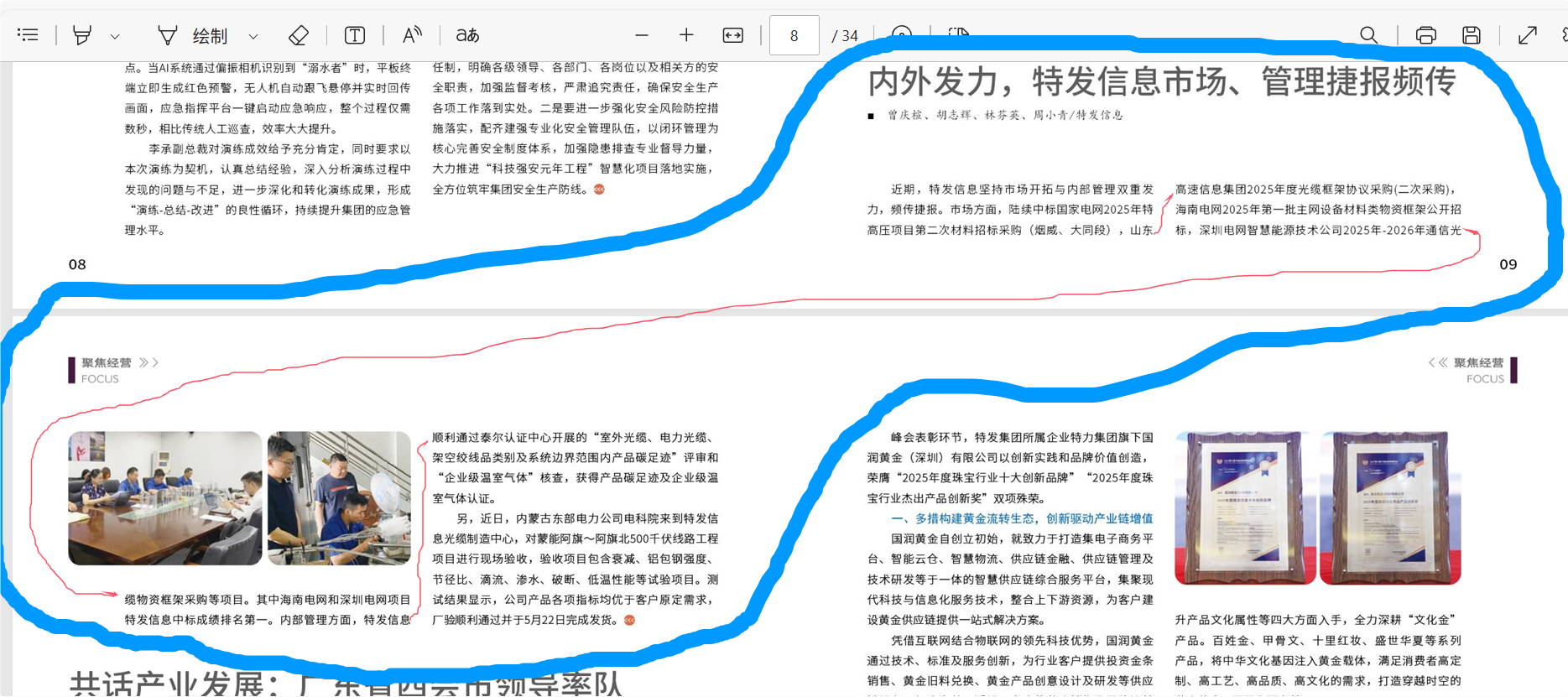This screenshot has height=697, width=1568.
Task: Open the find in document search
Action: (1368, 35)
